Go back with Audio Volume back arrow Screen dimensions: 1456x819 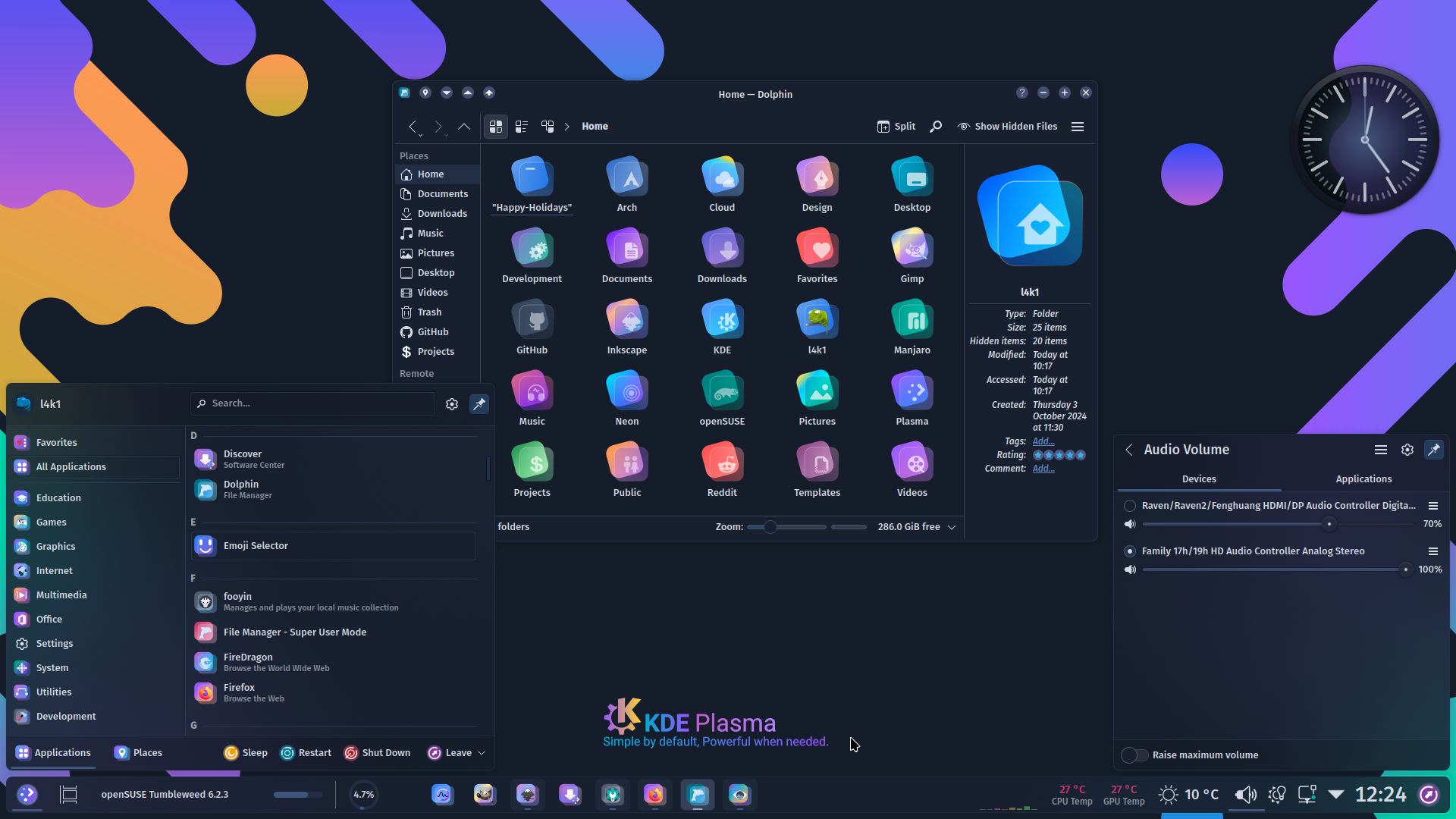click(1129, 450)
